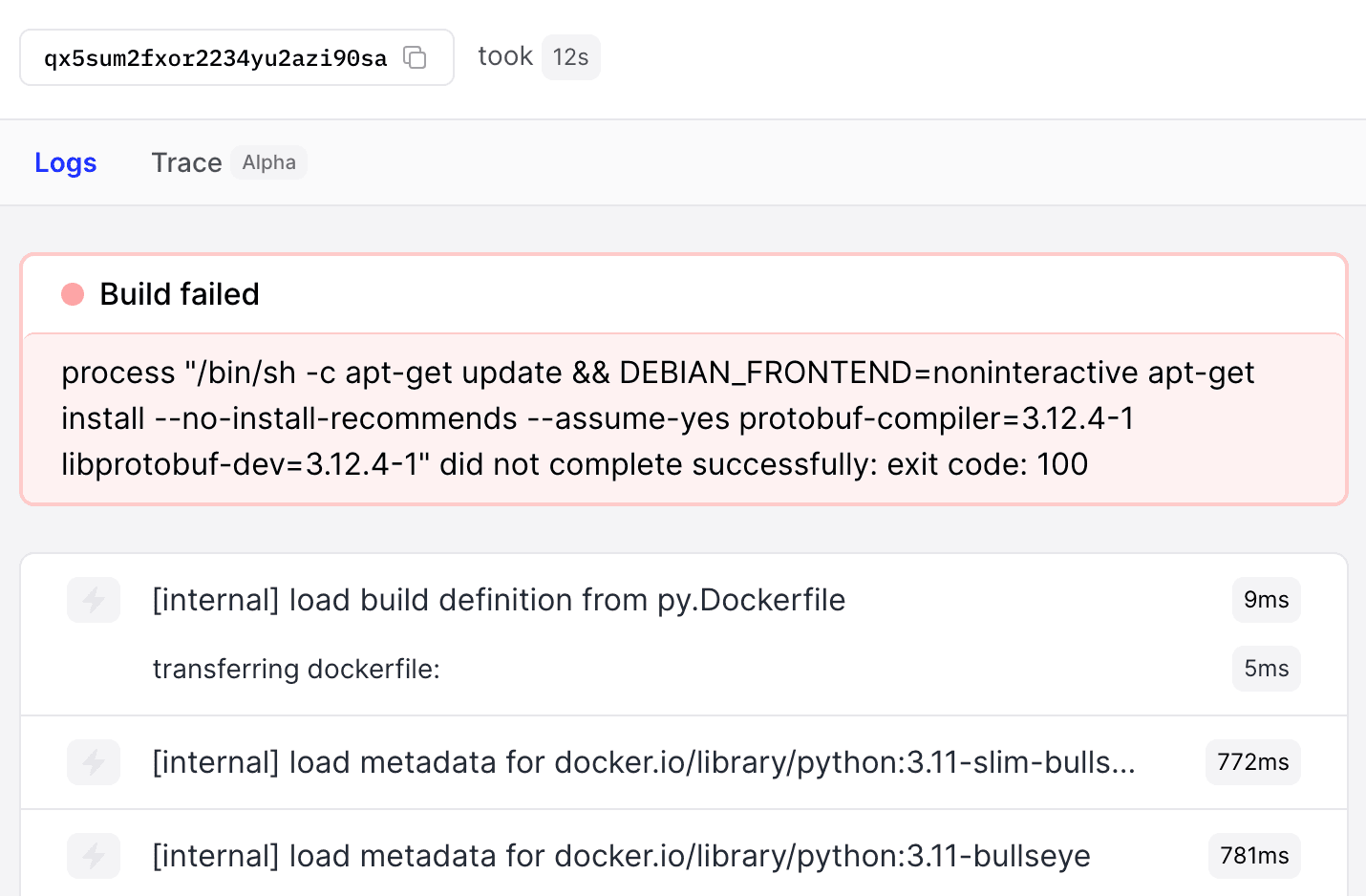1366x896 pixels.
Task: Select the Logs tab
Action: tap(65, 162)
